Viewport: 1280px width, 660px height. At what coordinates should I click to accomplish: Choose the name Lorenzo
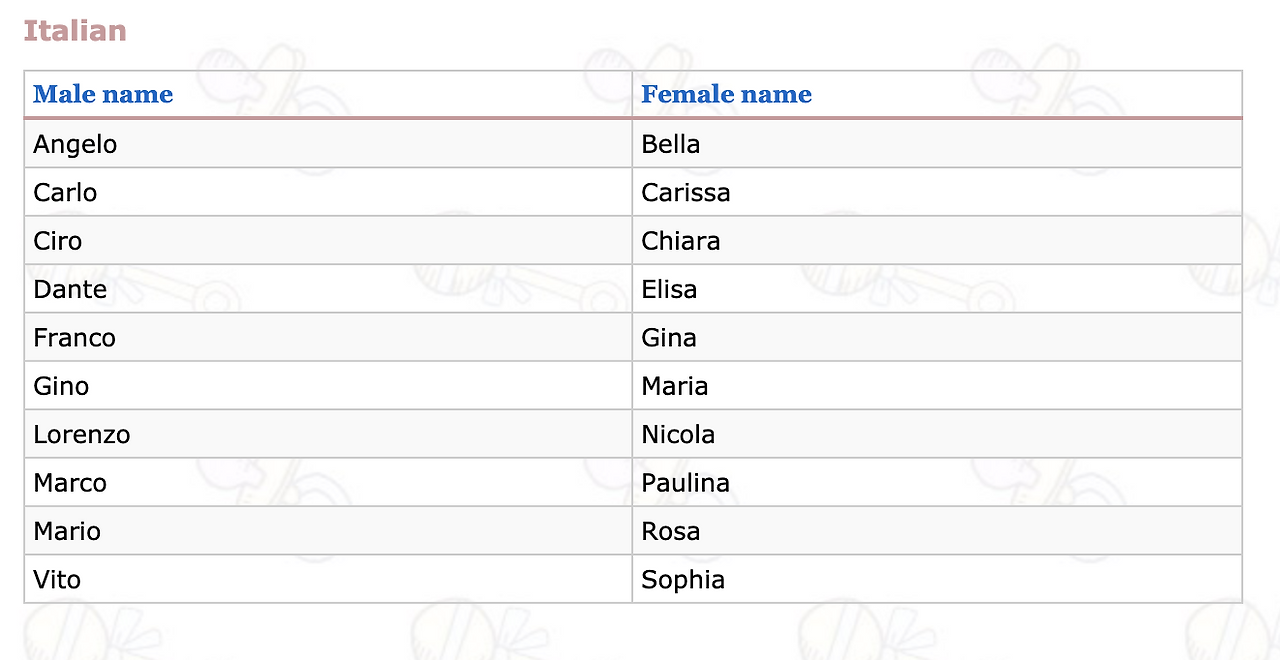pyautogui.click(x=81, y=435)
